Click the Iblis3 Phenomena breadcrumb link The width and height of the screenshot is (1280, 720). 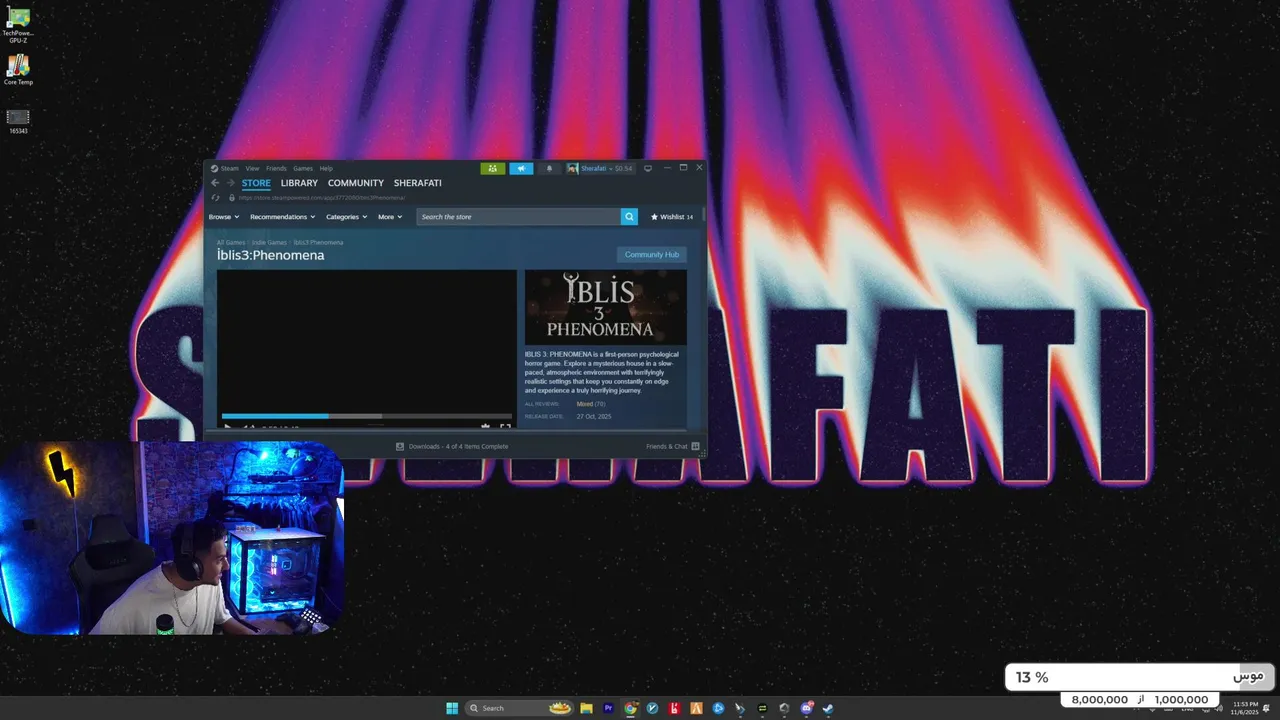(x=318, y=242)
